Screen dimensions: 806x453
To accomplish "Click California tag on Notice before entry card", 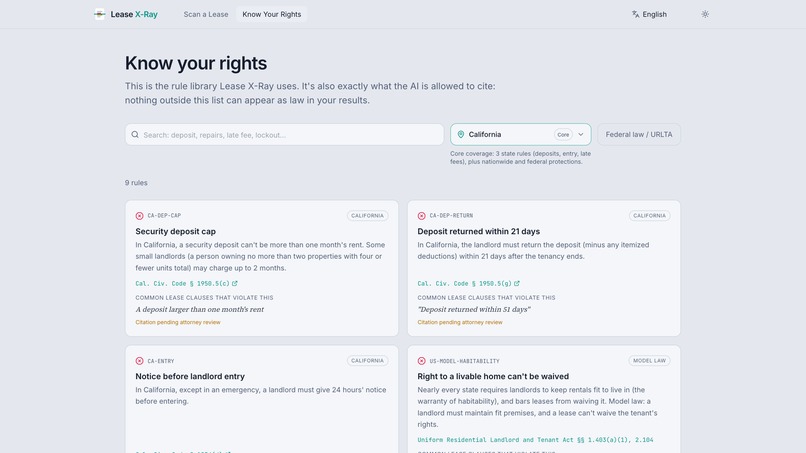I will point(368,361).
